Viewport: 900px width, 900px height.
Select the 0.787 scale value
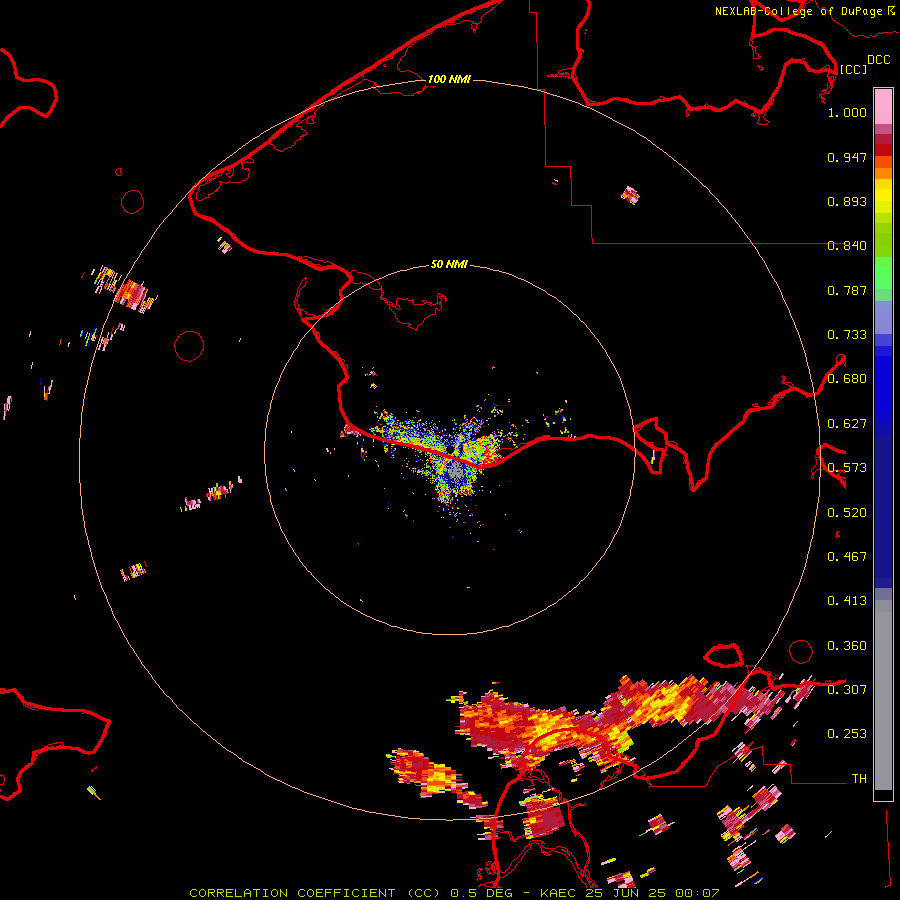(x=847, y=290)
